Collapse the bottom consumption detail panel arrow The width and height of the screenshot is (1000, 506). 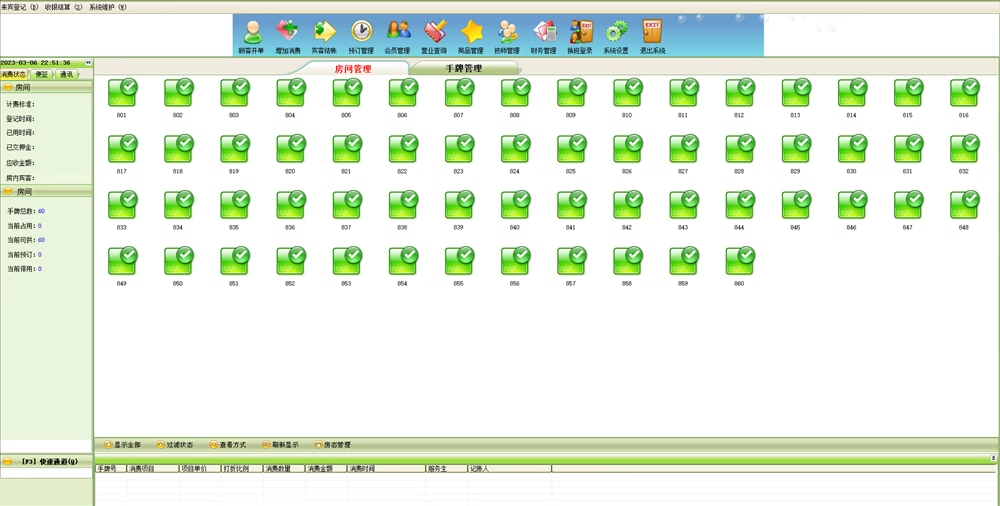(993, 458)
